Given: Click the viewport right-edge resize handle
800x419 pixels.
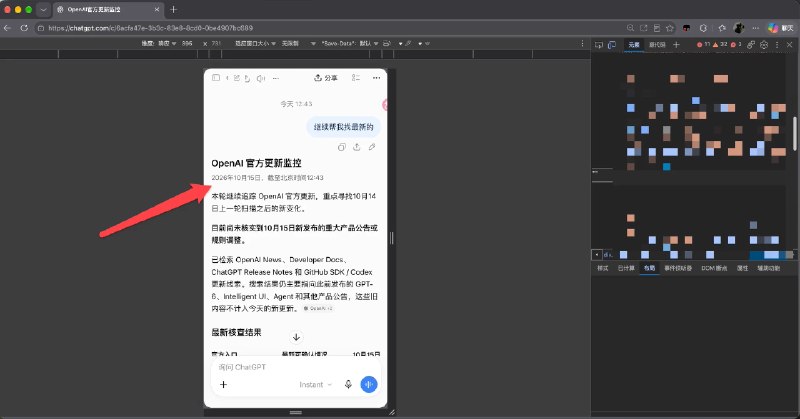Looking at the screenshot, I should [x=391, y=238].
